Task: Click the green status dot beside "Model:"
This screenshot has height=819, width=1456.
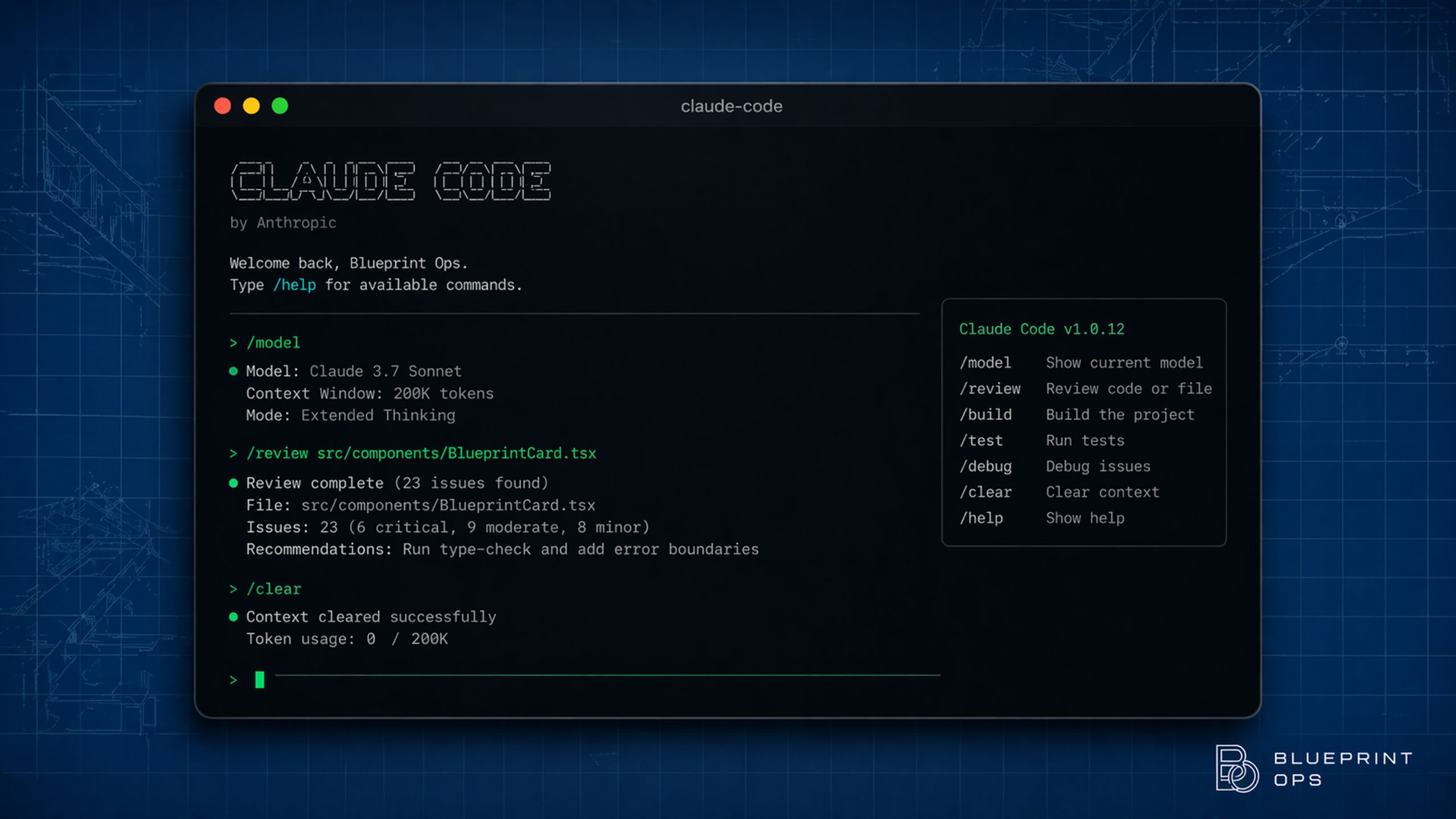Action: point(233,371)
